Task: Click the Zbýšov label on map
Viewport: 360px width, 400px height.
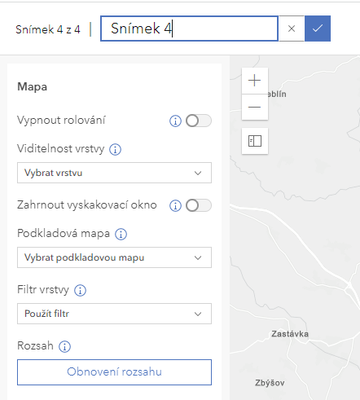Action: coord(270,383)
